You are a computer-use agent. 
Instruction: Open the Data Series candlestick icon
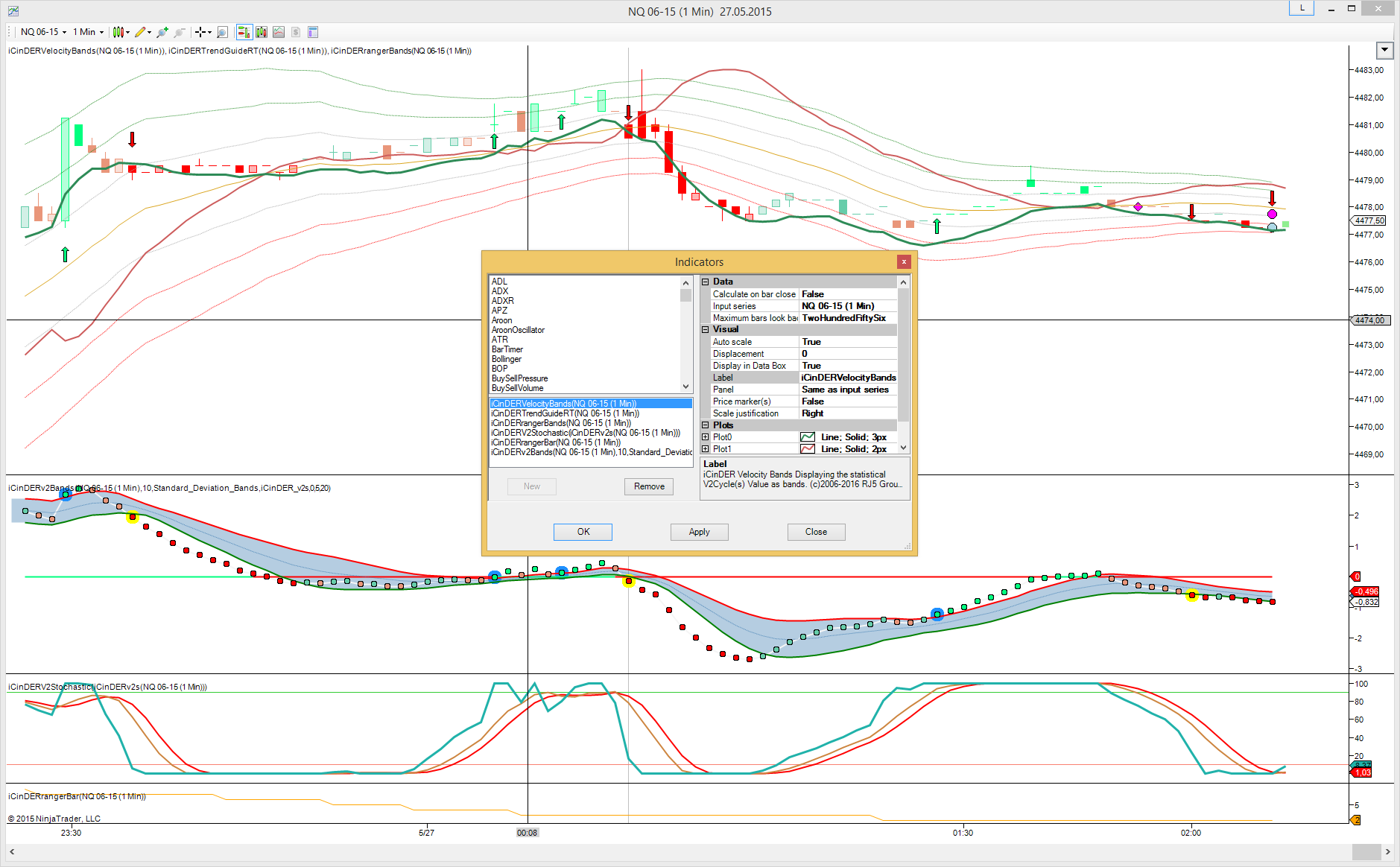[261, 32]
